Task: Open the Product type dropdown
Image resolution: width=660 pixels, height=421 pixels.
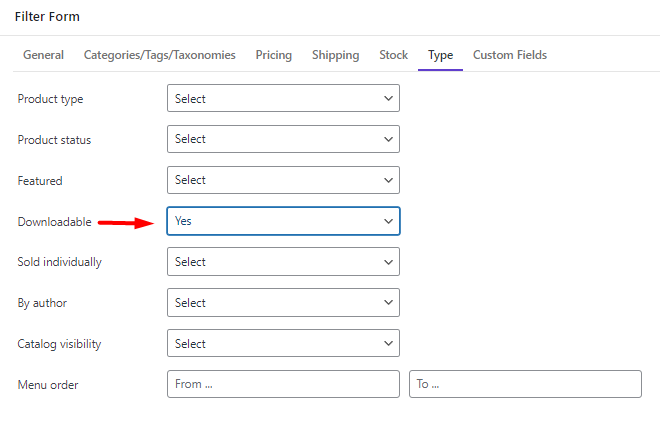Action: pyautogui.click(x=283, y=98)
